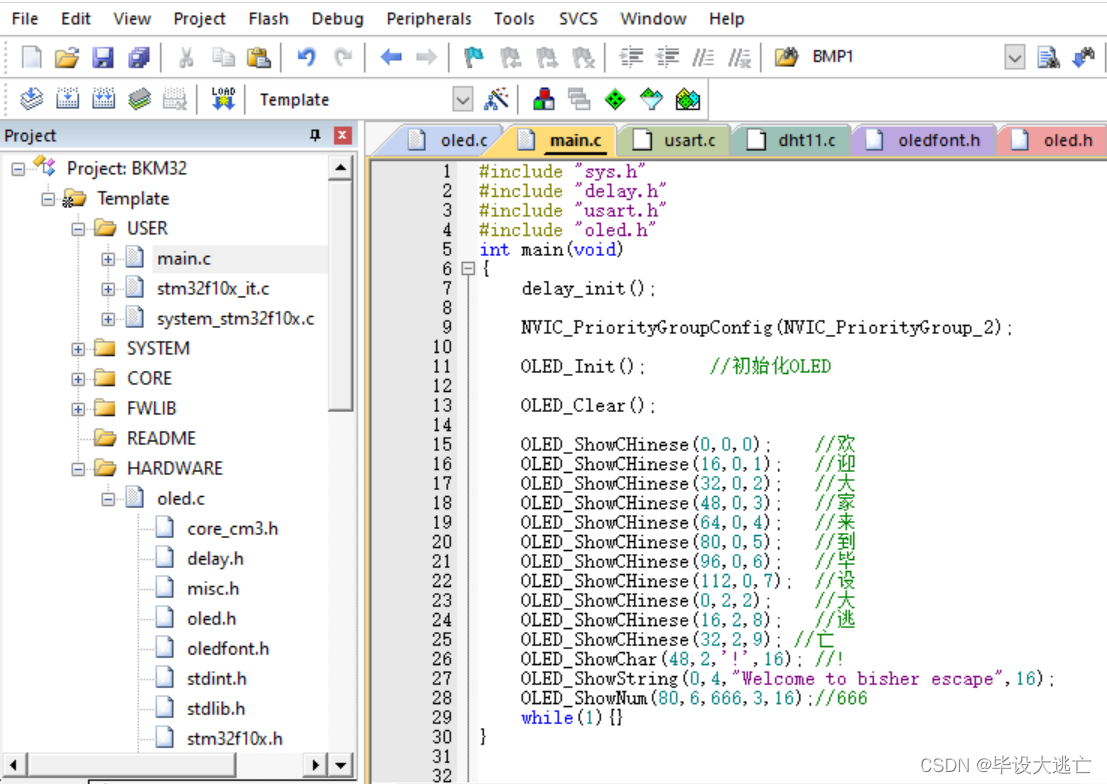Expand the FWLIB folder group

pos(78,409)
